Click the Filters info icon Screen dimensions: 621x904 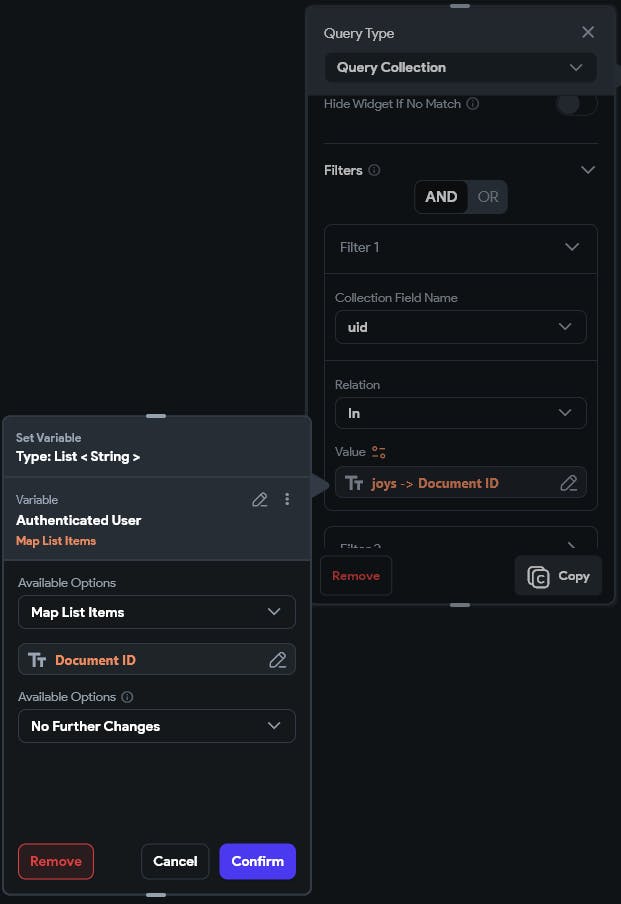374,170
